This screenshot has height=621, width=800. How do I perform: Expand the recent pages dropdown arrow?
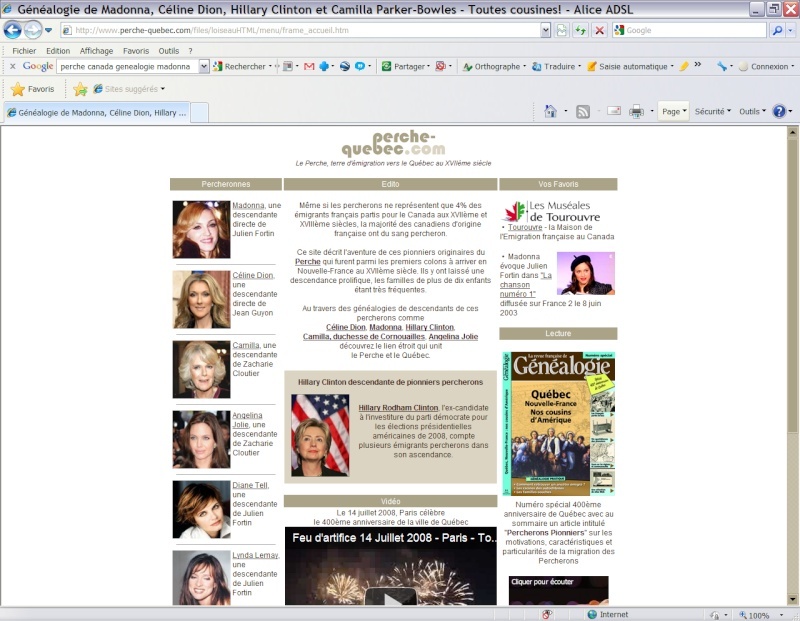(x=48, y=30)
